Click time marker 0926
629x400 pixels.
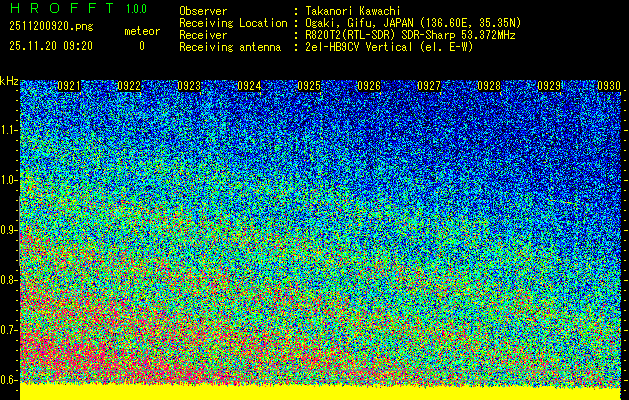[x=369, y=86]
